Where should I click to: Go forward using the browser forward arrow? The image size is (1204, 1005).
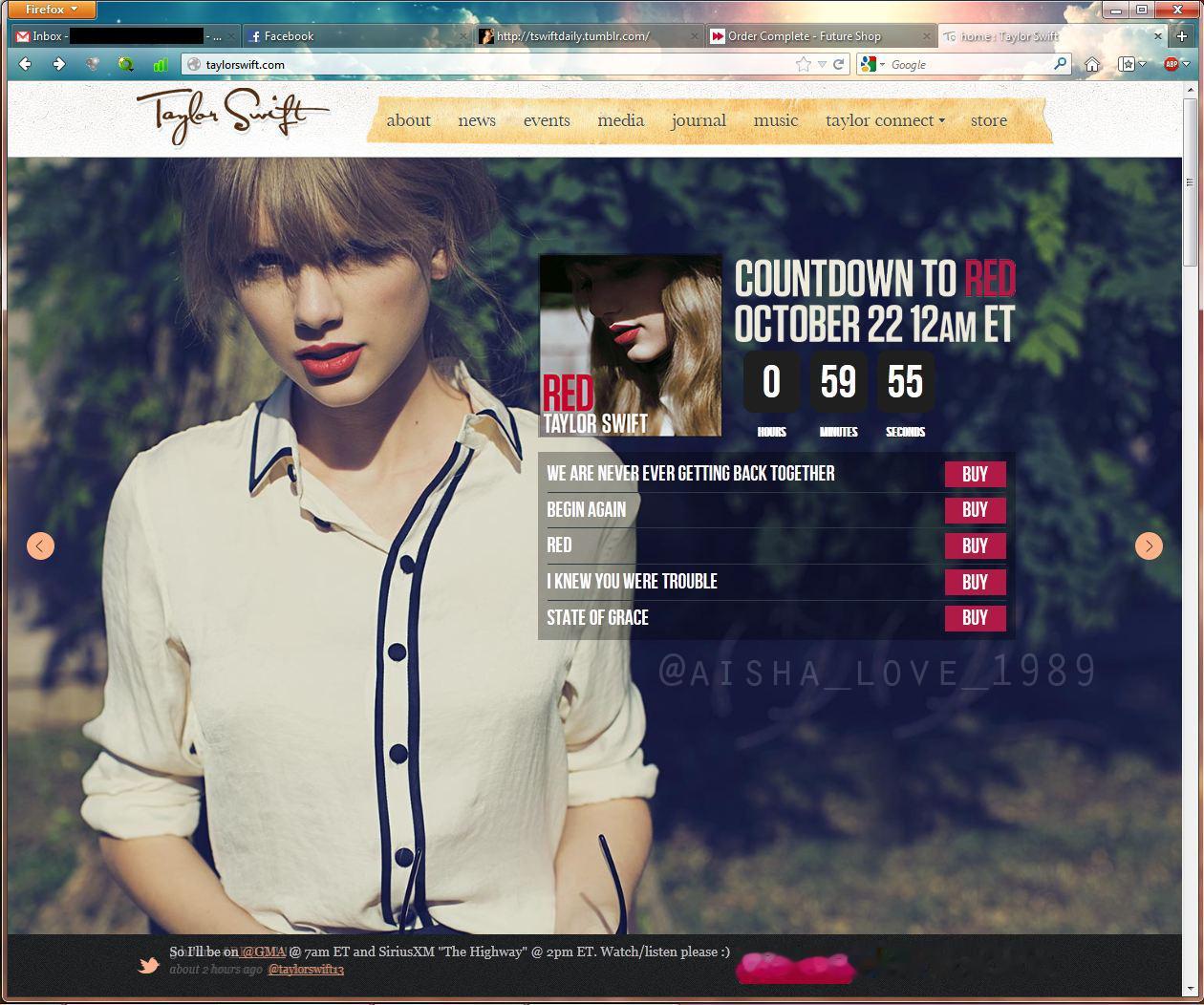tap(59, 64)
